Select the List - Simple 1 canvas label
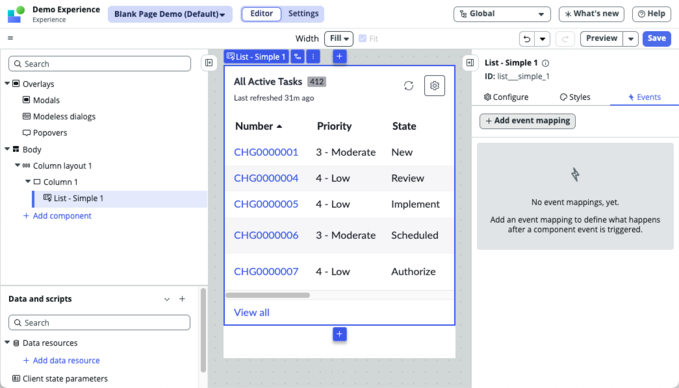 point(256,57)
